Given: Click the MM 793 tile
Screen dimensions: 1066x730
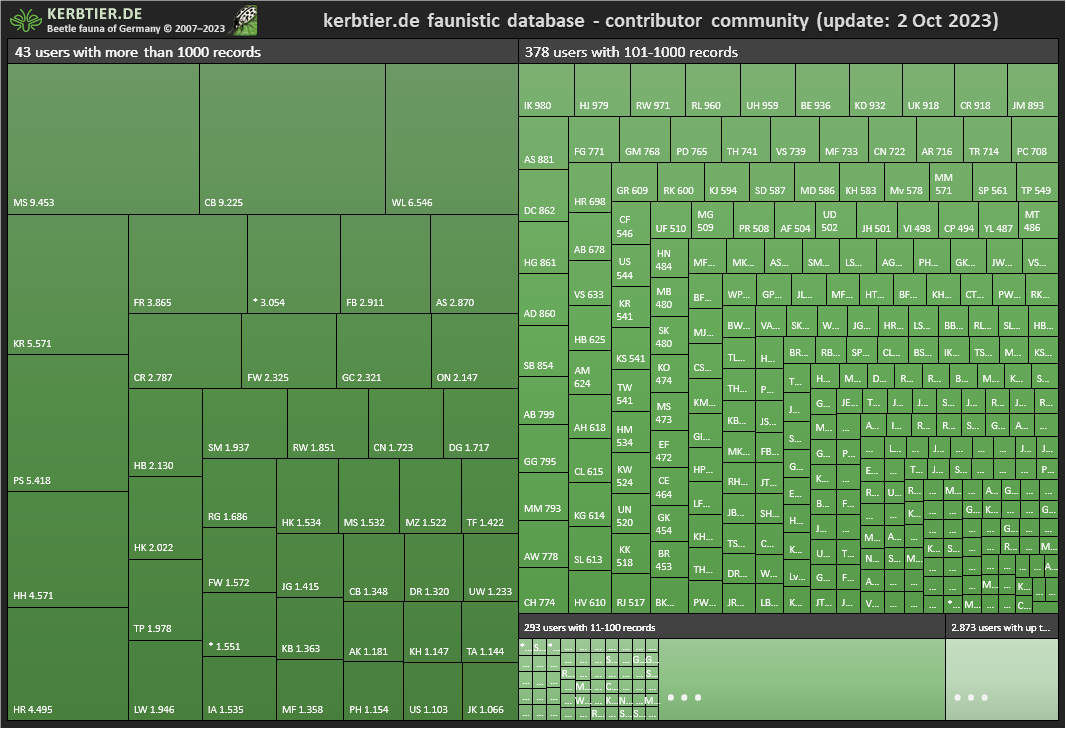Looking at the screenshot, I should 543,496.
